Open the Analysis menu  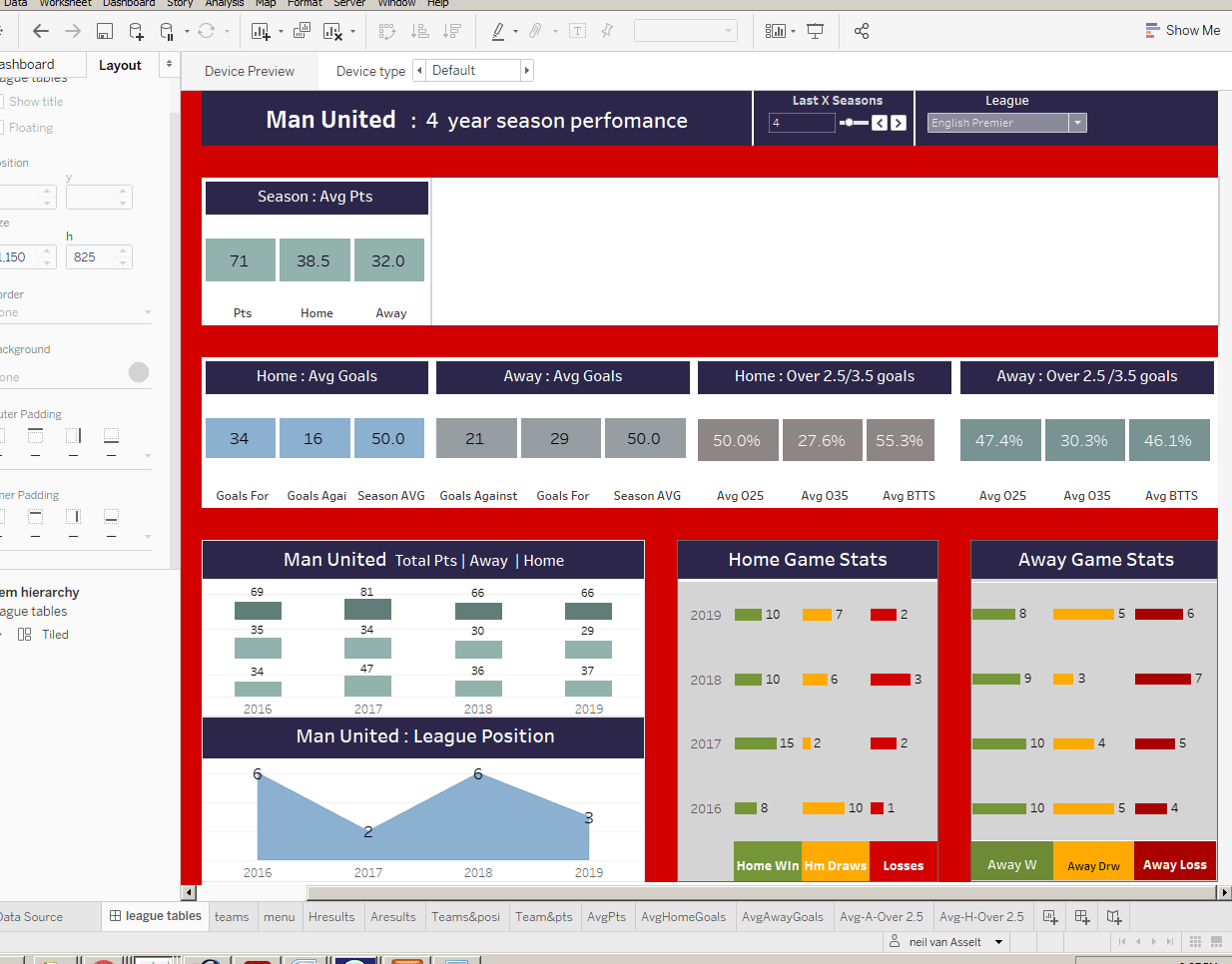pyautogui.click(x=224, y=4)
